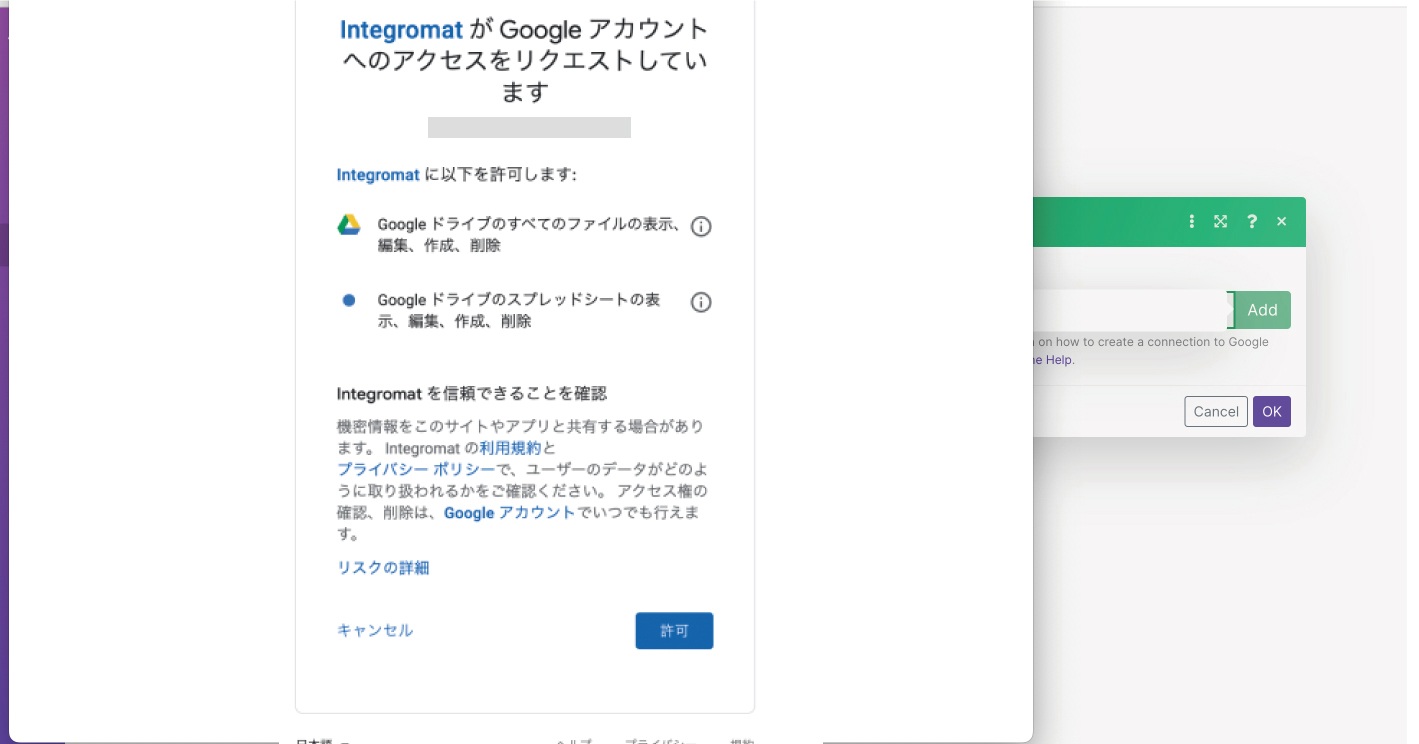
Task: Open the help question mark icon
Action: pyautogui.click(x=1251, y=222)
